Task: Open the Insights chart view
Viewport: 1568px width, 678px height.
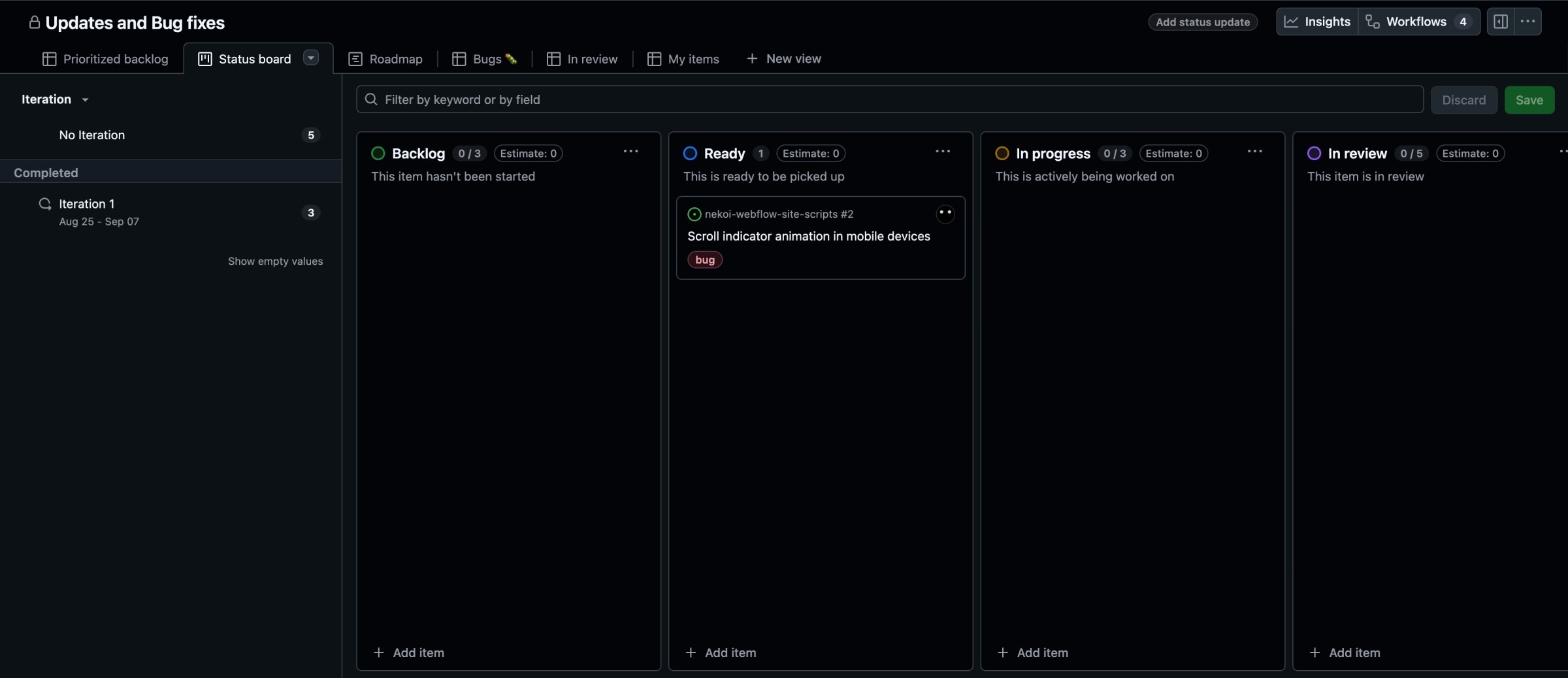Action: tap(1317, 22)
